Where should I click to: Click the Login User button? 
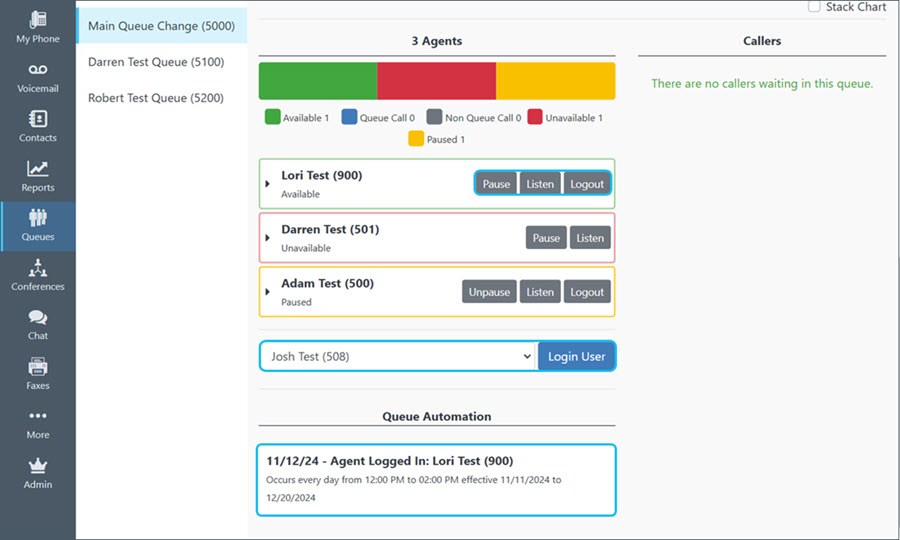(576, 356)
